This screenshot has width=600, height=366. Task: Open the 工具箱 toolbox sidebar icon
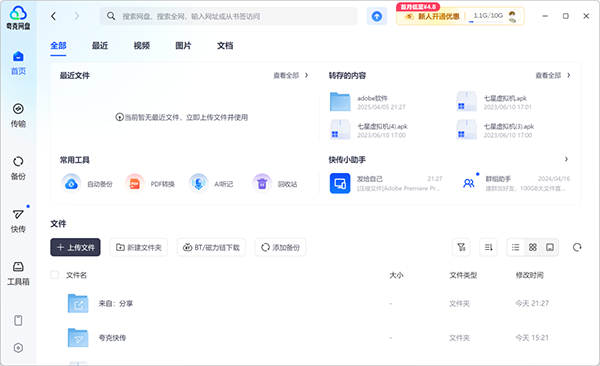(x=18, y=274)
